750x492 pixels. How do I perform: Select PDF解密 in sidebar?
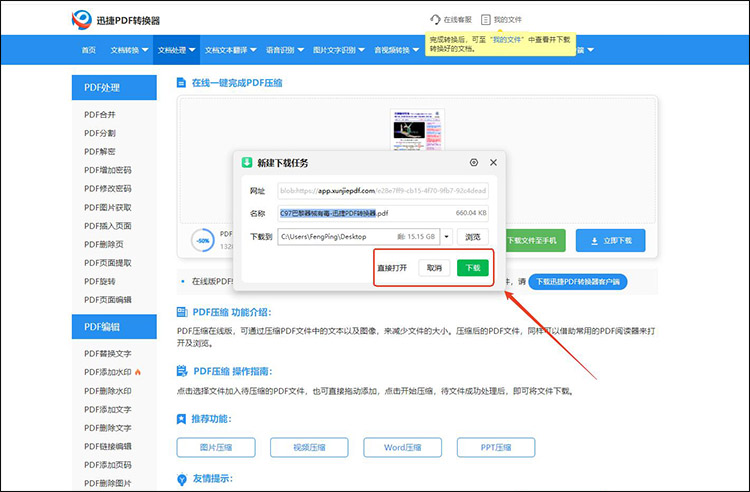click(100, 152)
